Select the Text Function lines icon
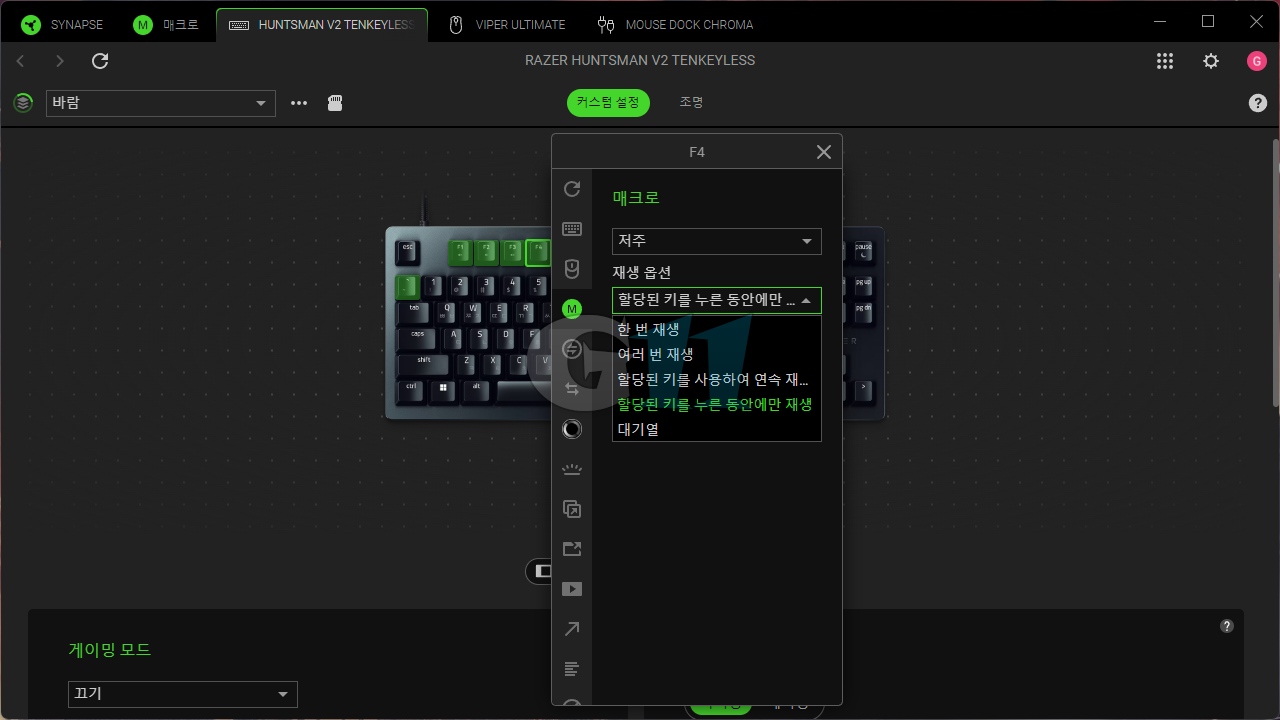Viewport: 1280px width, 720px height. coord(572,669)
